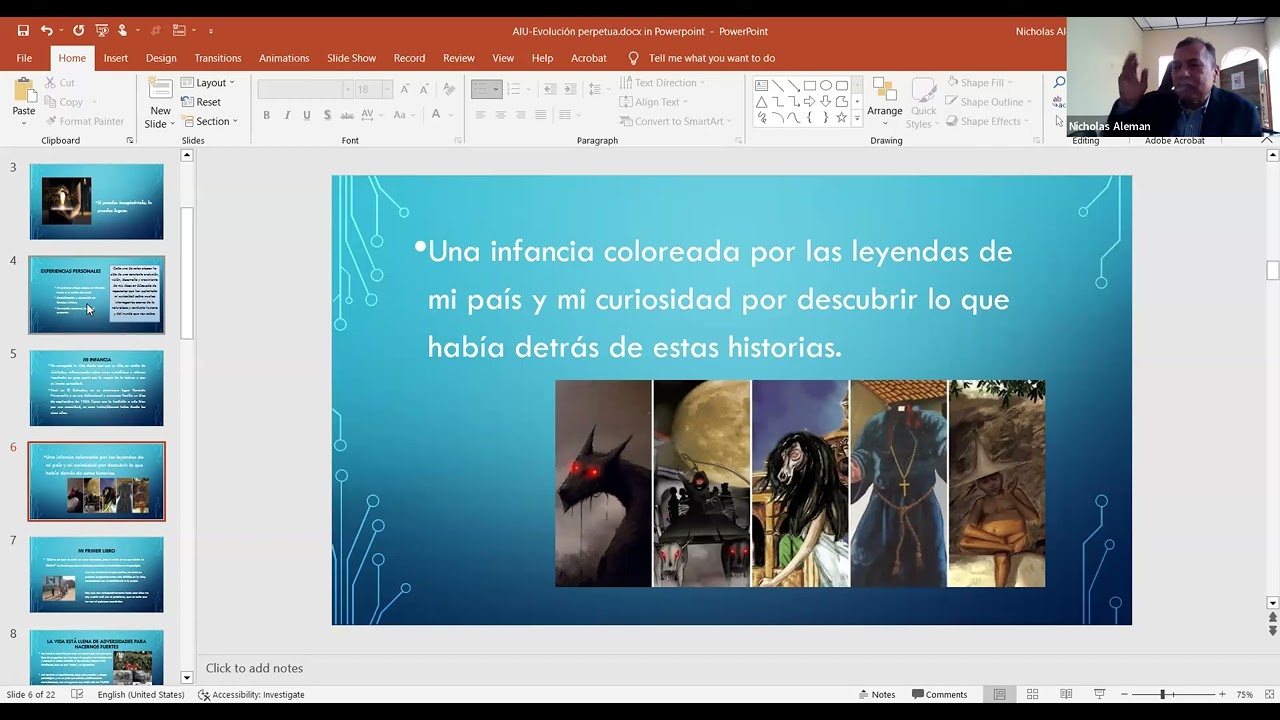
Task: Switch to Slide Sorter view
Action: click(1032, 694)
